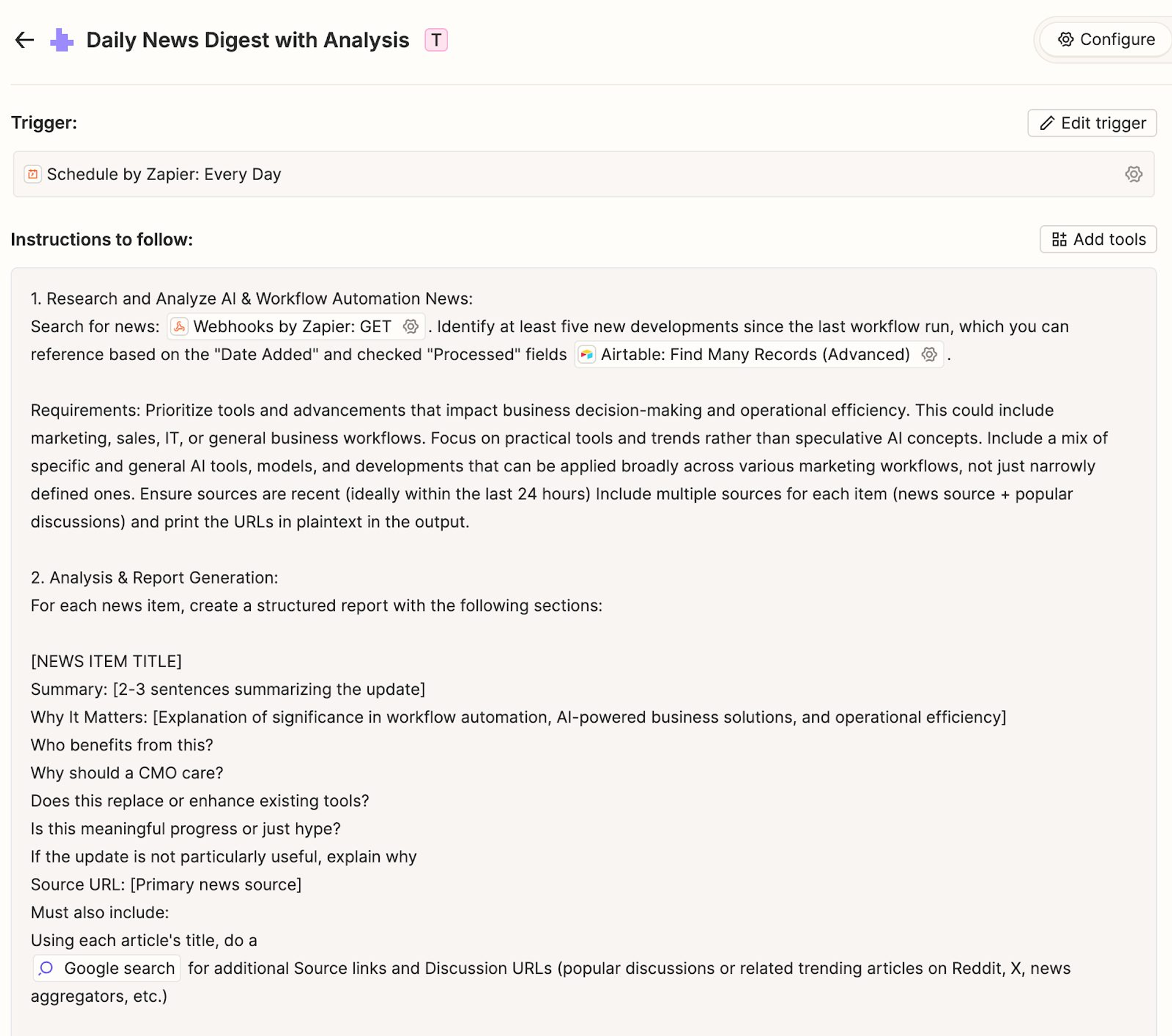The height and width of the screenshot is (1036, 1172).
Task: Open settings gear for Schedule trigger
Action: [x=1133, y=175]
